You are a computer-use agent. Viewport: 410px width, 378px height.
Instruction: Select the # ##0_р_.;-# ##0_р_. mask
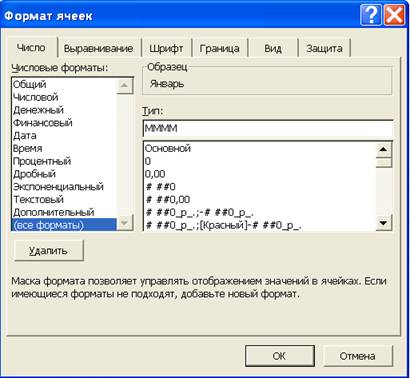[x=259, y=212]
